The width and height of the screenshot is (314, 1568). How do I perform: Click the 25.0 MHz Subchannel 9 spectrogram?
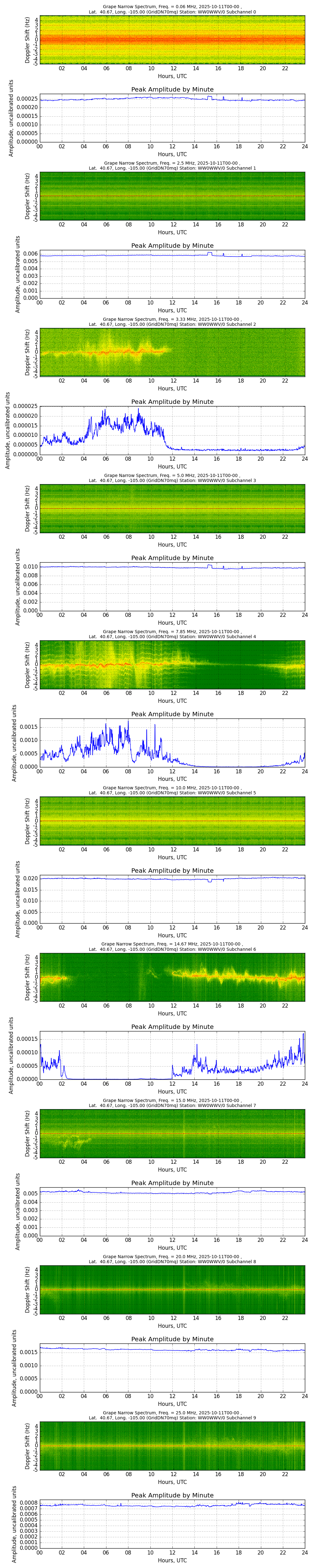(x=172, y=1445)
